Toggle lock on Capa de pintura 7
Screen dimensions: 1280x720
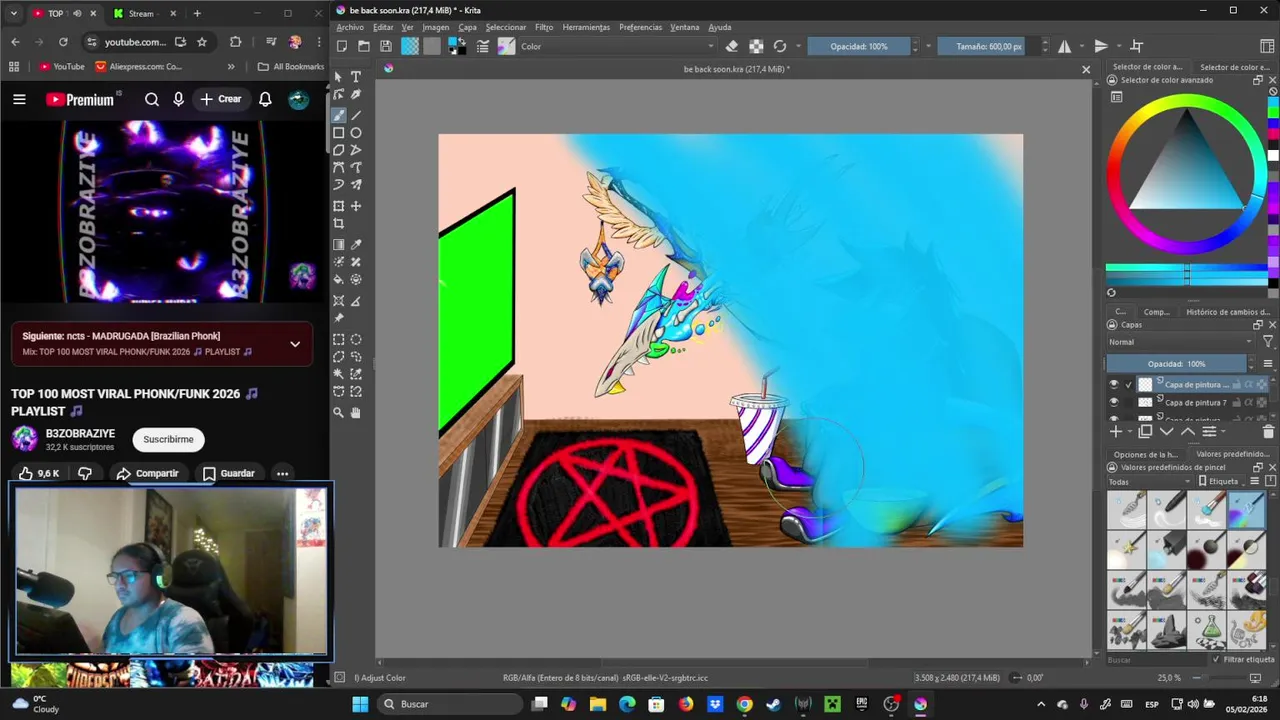click(x=1237, y=402)
